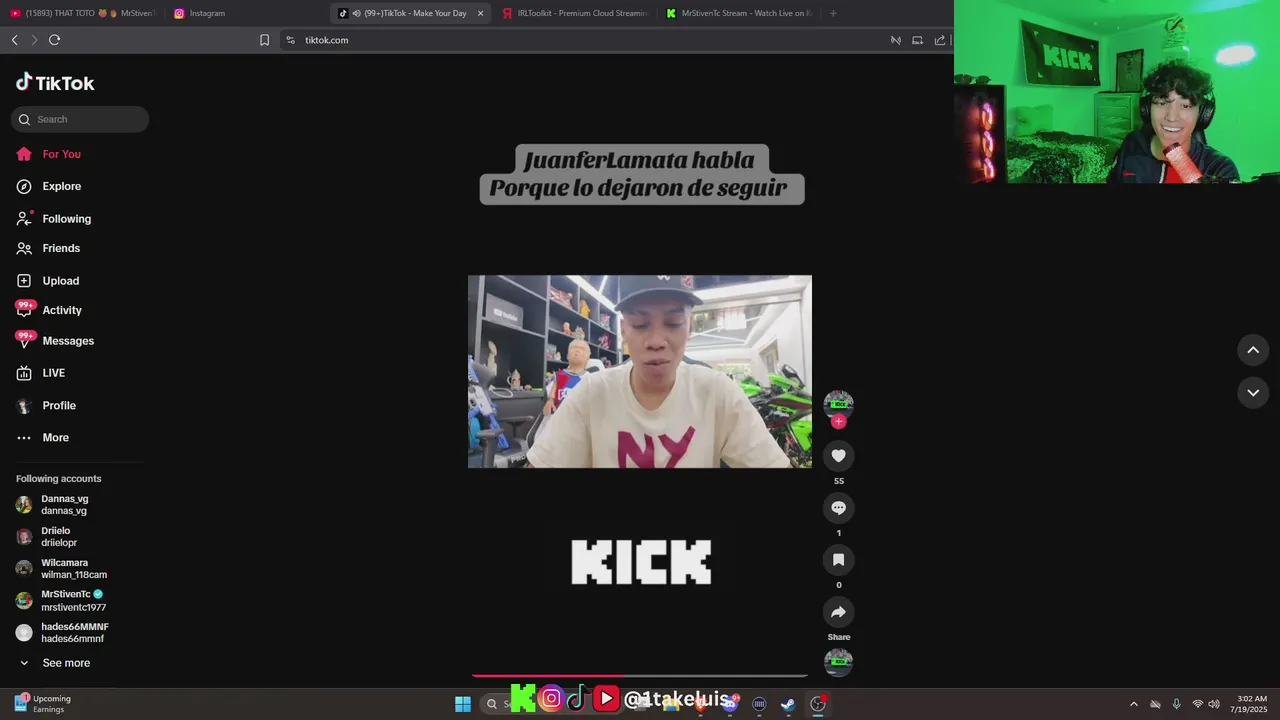Open Steam from the taskbar
Viewport: 1280px width, 720px height.
coord(788,704)
